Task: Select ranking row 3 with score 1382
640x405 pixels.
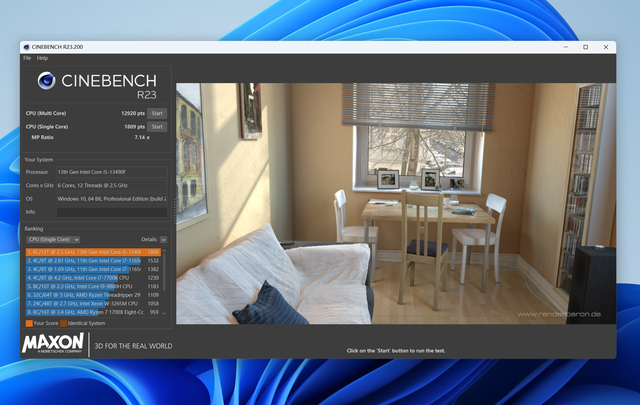Action: (93, 269)
